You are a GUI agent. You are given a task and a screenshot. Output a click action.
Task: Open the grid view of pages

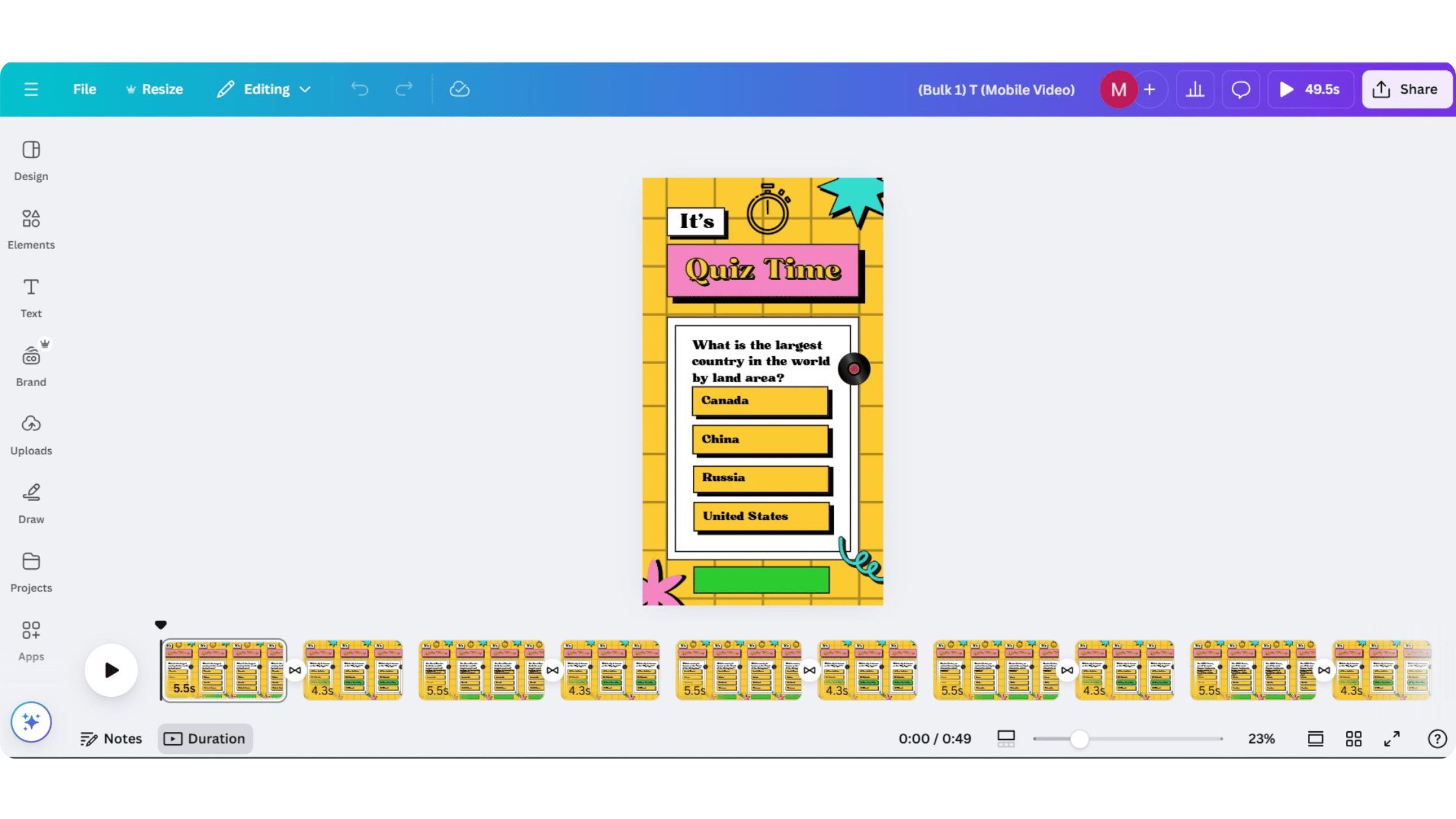1354,738
